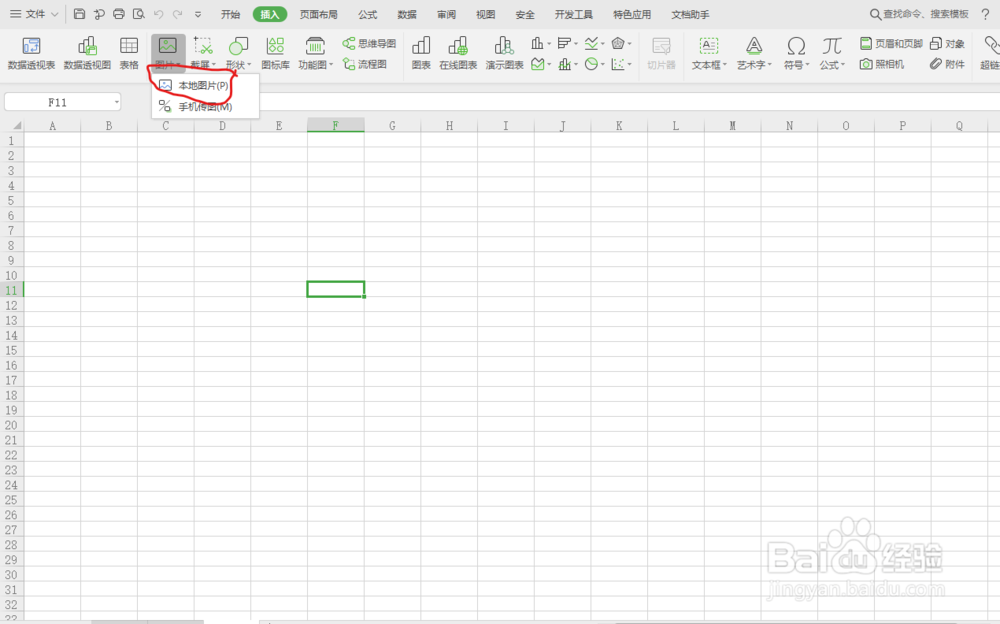Open the help question mark icon

985,14
